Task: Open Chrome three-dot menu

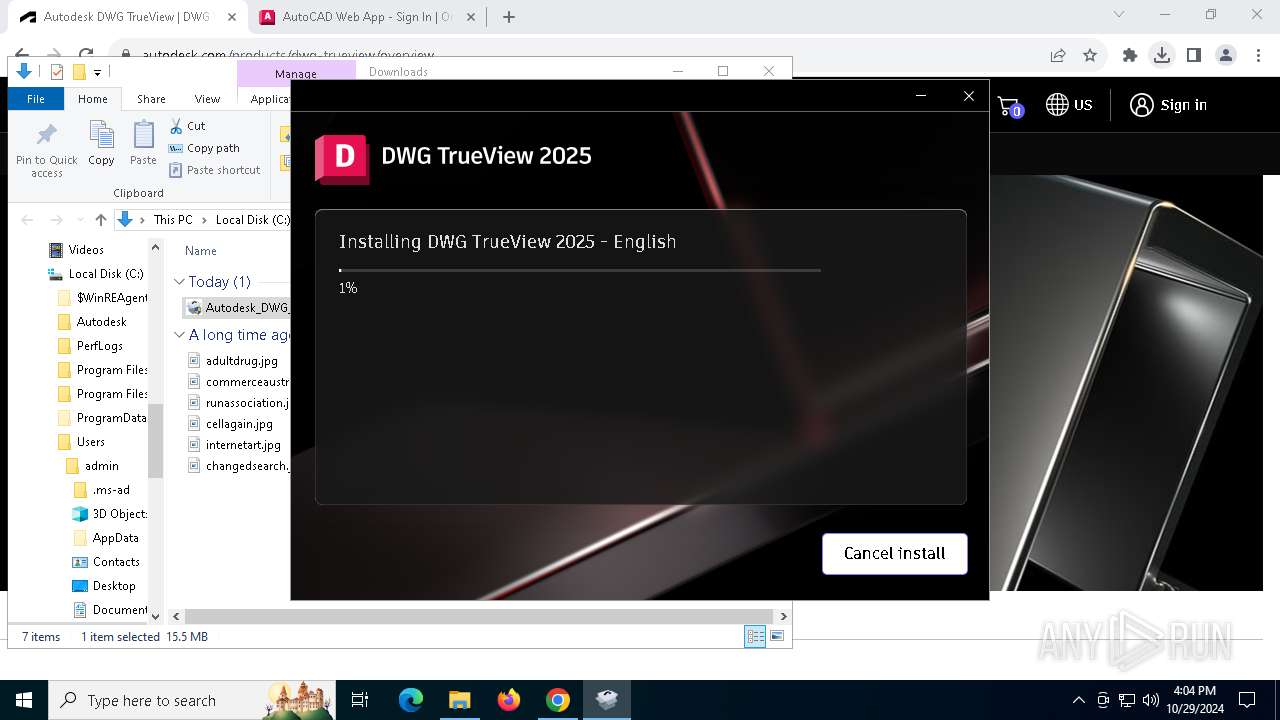Action: click(1258, 55)
